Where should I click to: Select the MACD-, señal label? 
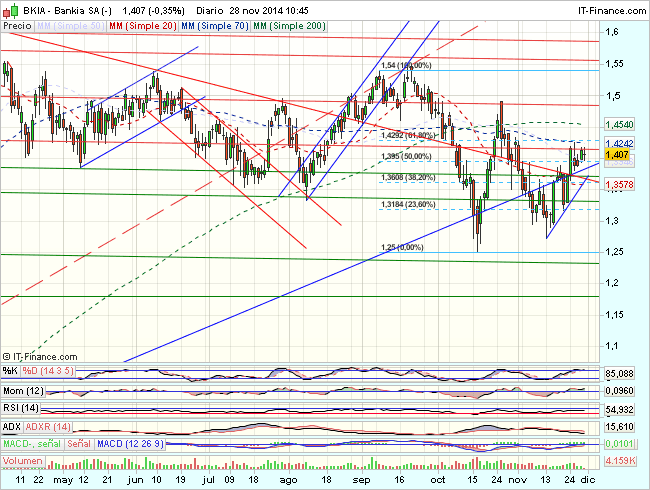[32, 444]
